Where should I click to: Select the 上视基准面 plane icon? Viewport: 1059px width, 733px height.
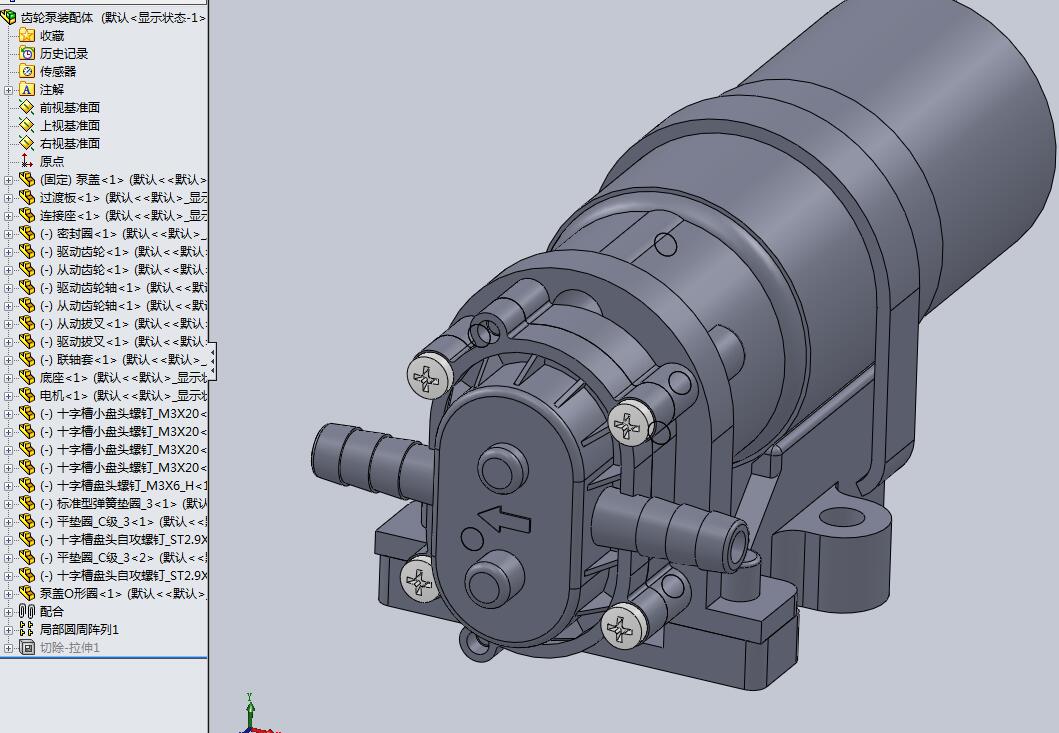[x=26, y=125]
